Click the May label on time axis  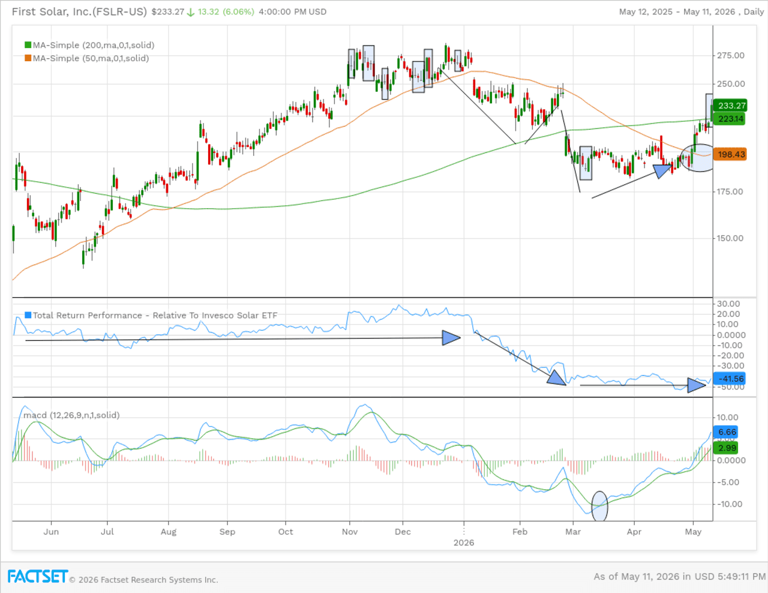(x=693, y=532)
